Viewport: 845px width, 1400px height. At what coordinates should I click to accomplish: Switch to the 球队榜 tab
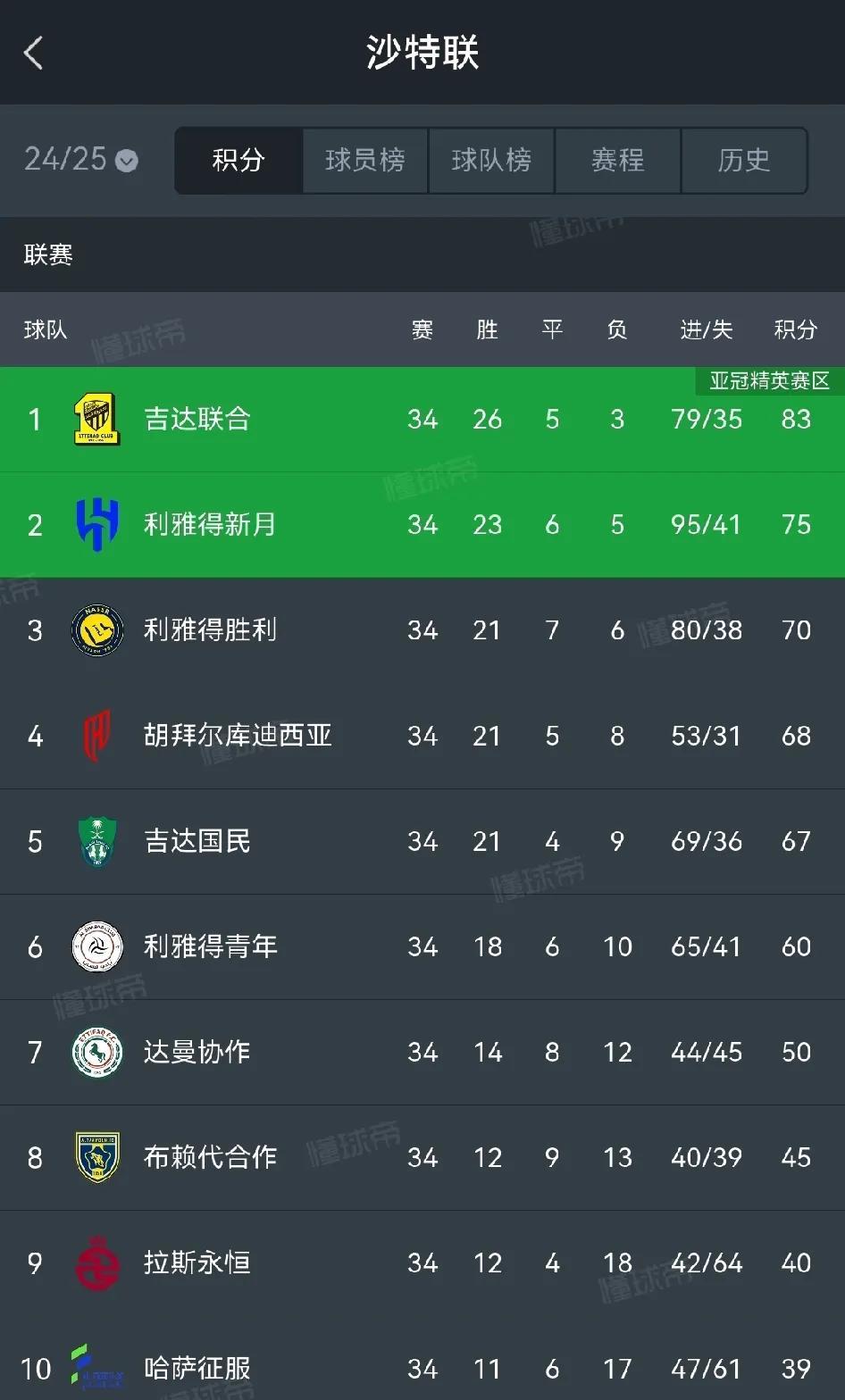click(491, 161)
